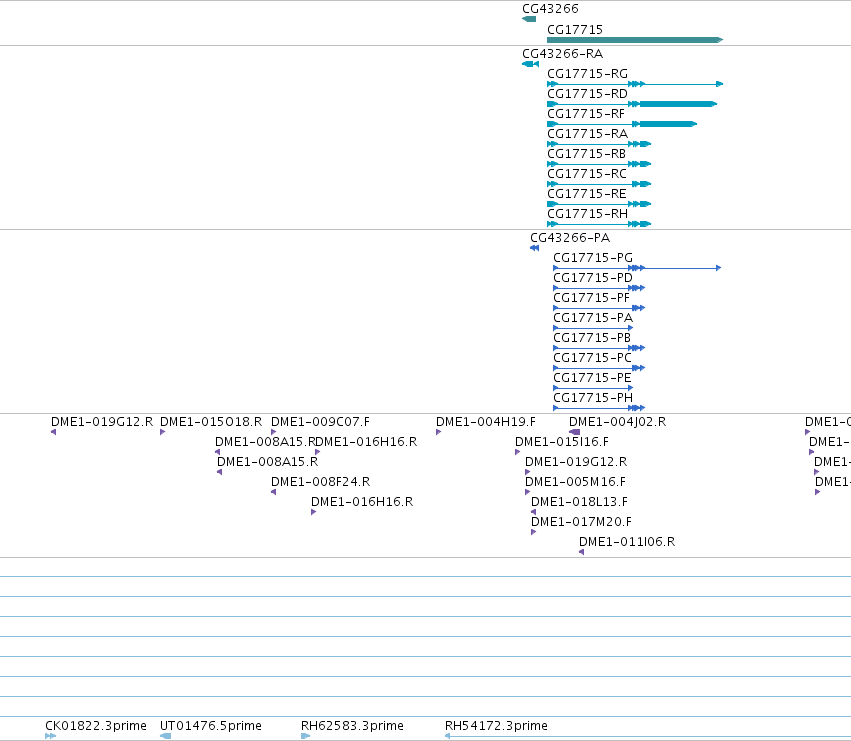Click the CK01822.3prime EST label
This screenshot has height=741, width=851.
[x=96, y=726]
